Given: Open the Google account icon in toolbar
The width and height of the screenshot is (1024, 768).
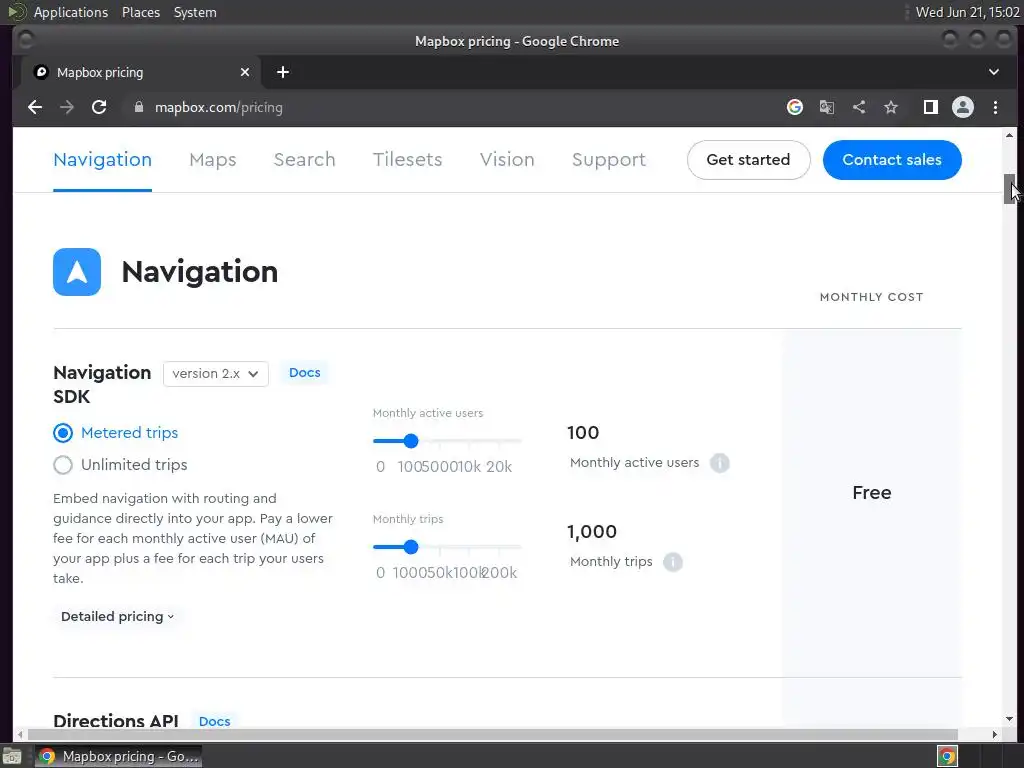Looking at the screenshot, I should 795,107.
